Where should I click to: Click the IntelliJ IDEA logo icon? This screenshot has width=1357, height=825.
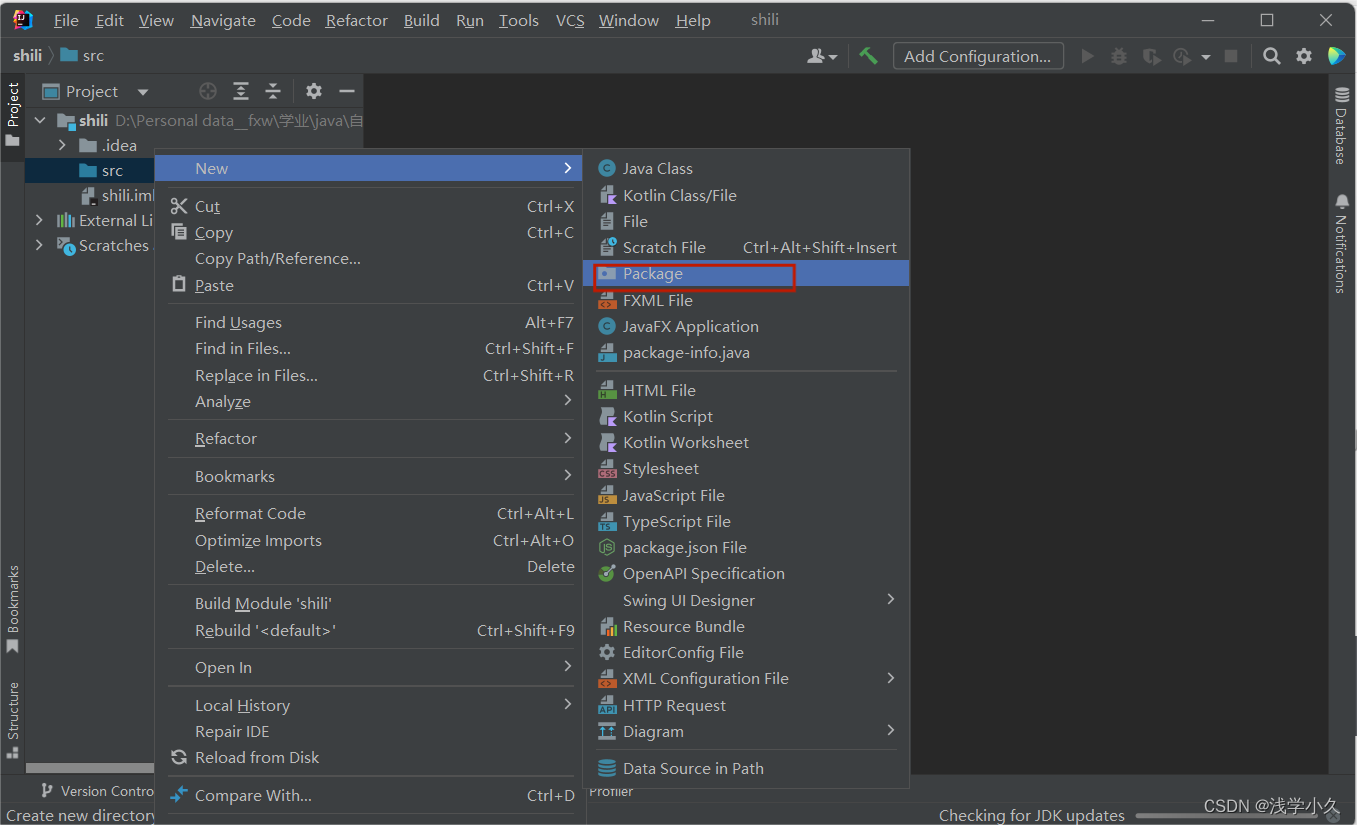22,20
